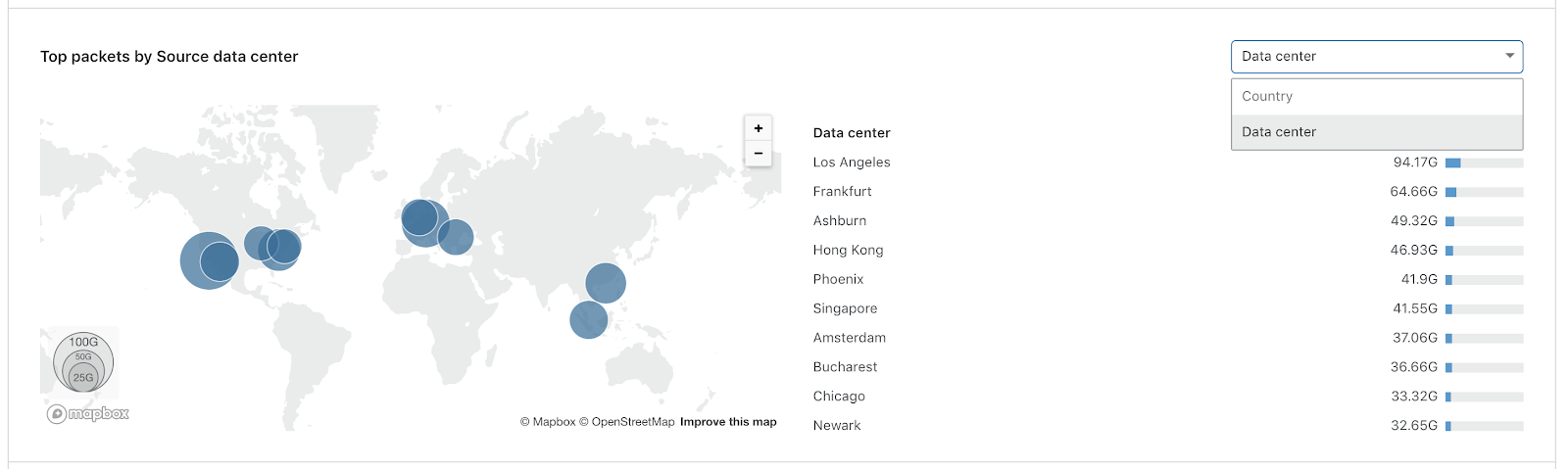
Task: Open the Data center combo box
Action: 1377,57
